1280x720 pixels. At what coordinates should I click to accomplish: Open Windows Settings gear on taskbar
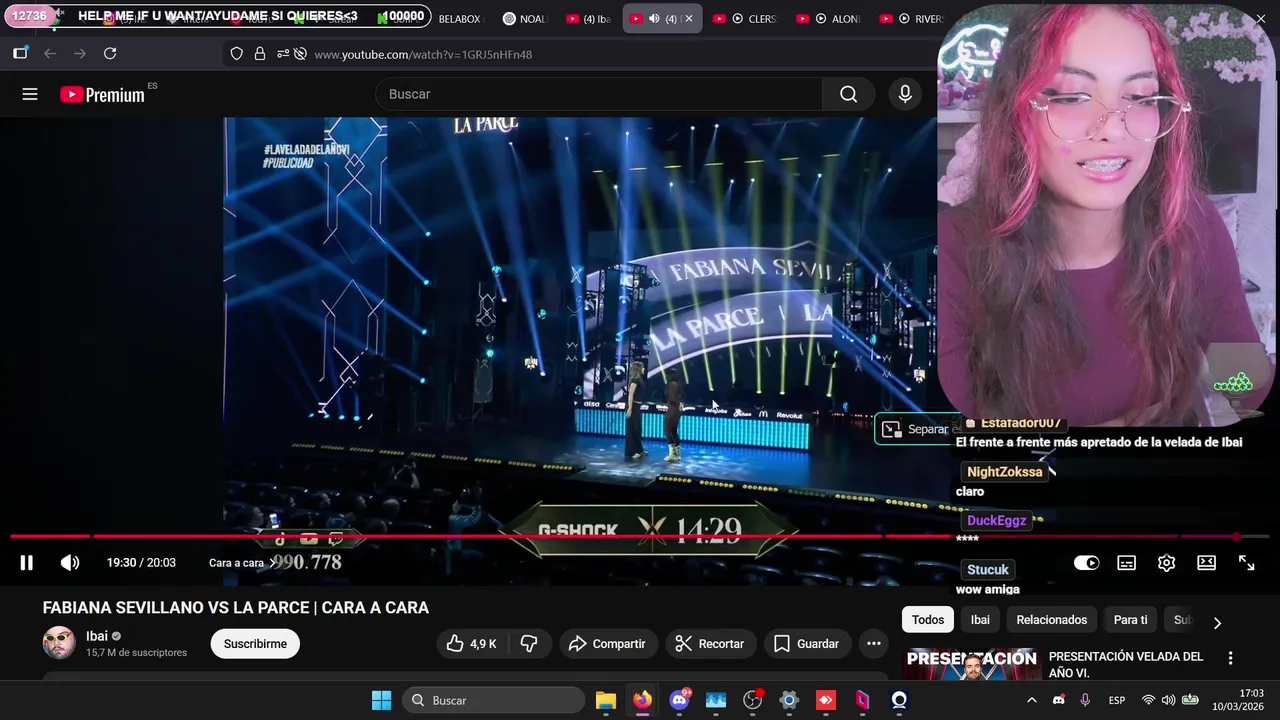[x=789, y=700]
